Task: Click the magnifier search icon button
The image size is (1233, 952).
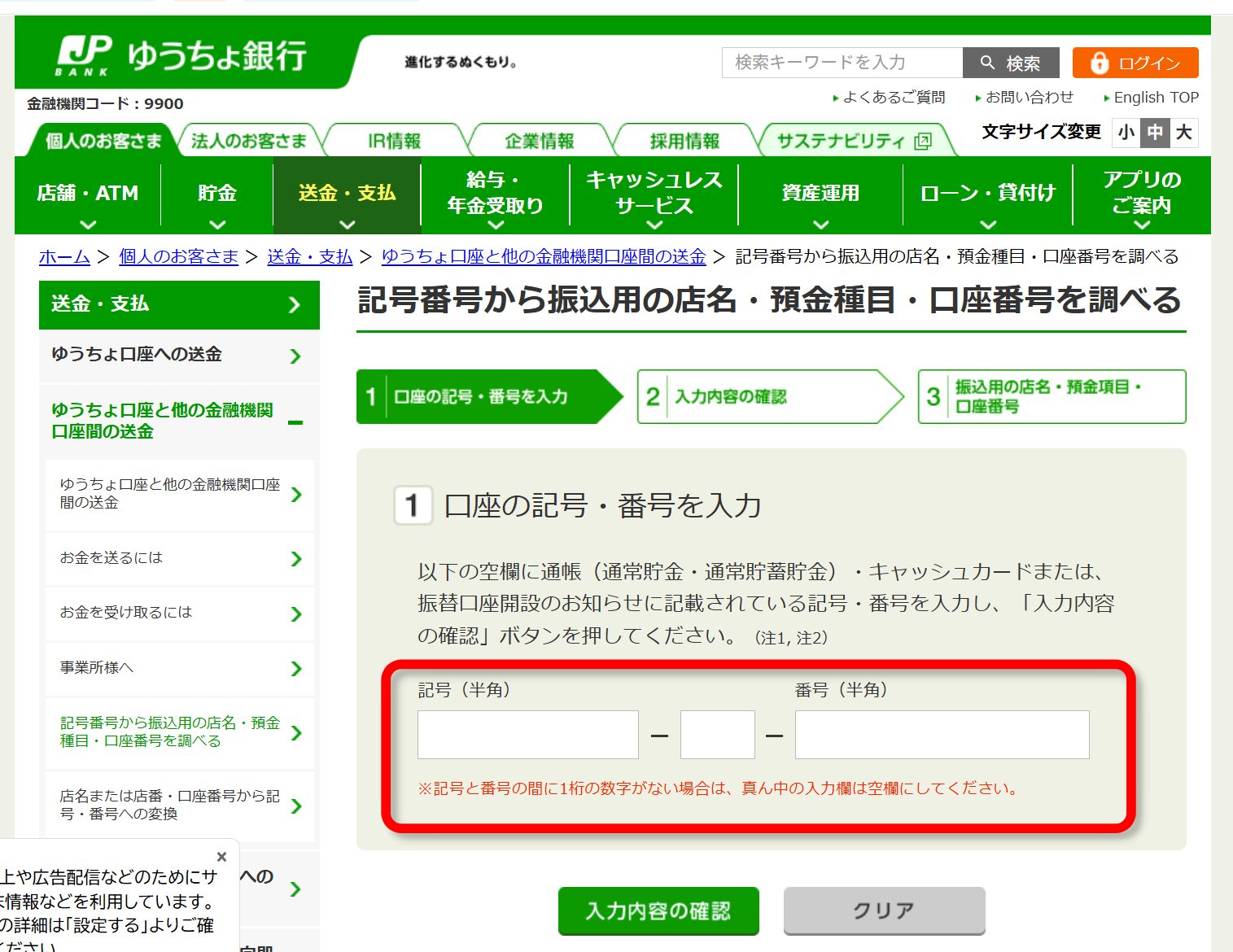Action: click(x=987, y=63)
